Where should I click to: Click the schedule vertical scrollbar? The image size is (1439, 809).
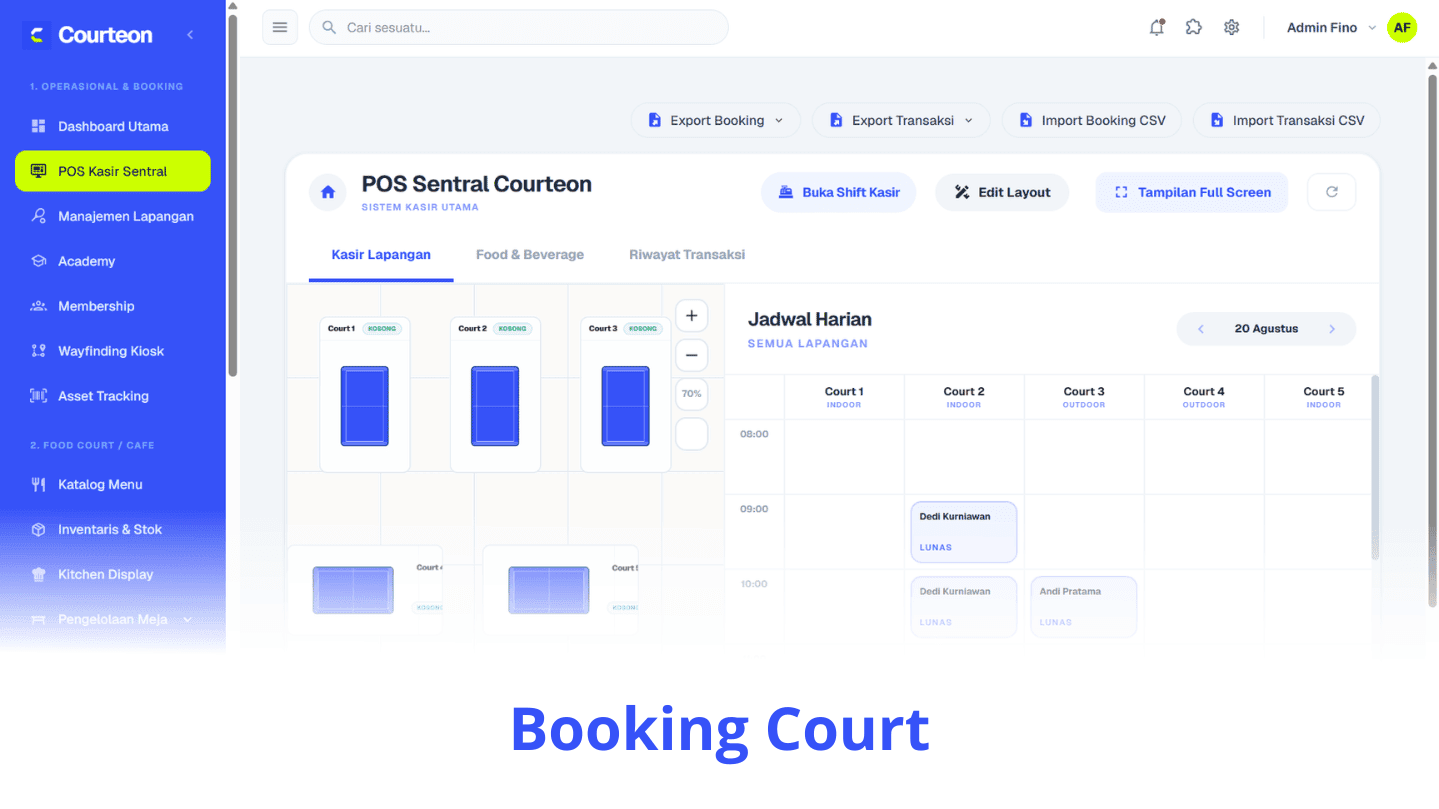tap(1375, 468)
